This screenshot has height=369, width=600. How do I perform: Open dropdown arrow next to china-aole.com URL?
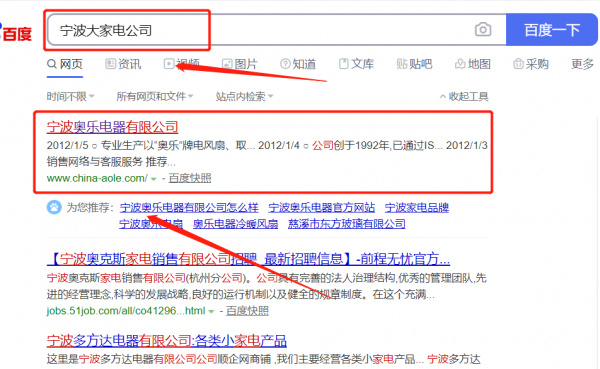click(x=153, y=179)
